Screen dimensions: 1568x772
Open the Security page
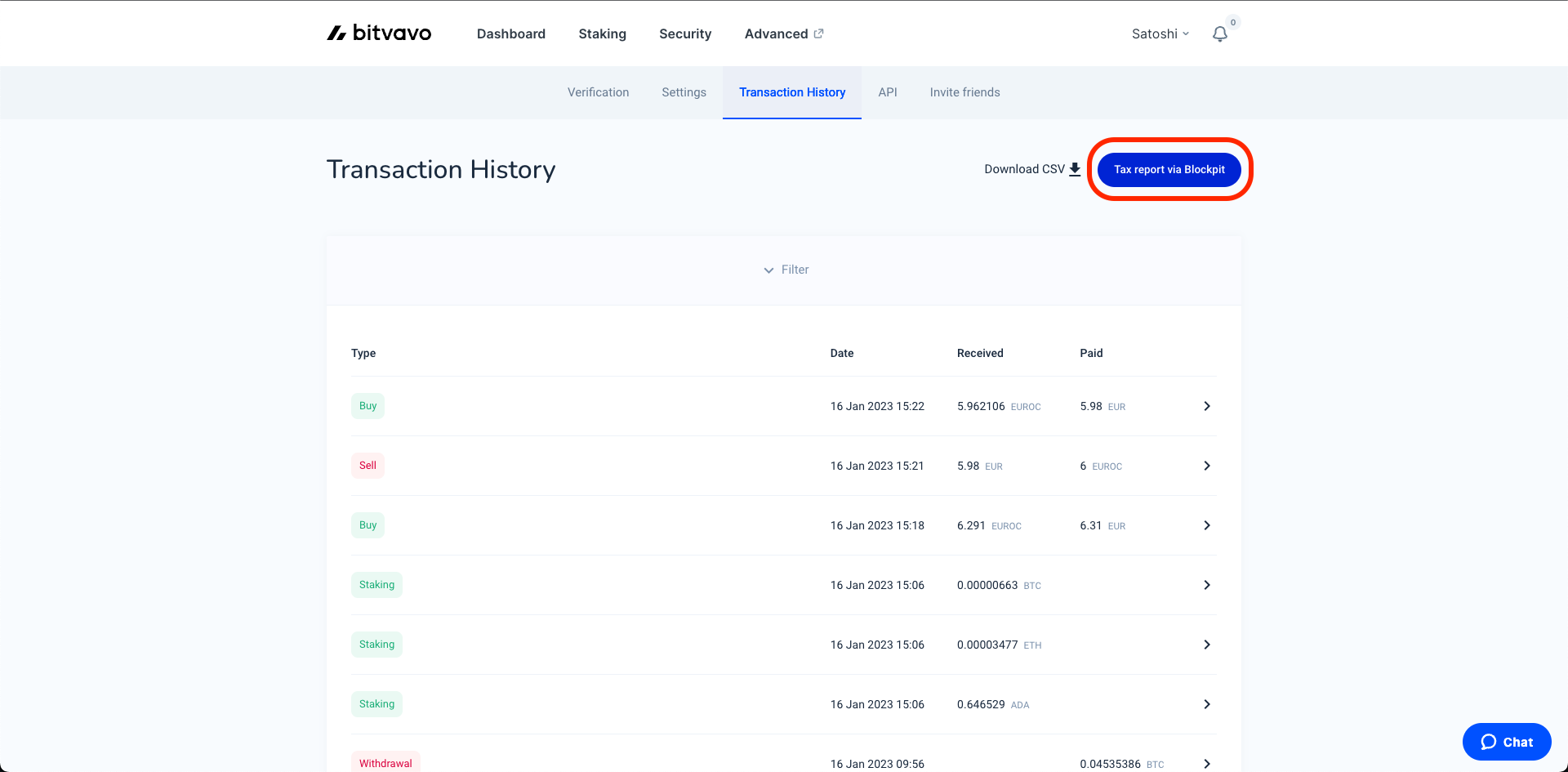point(685,33)
